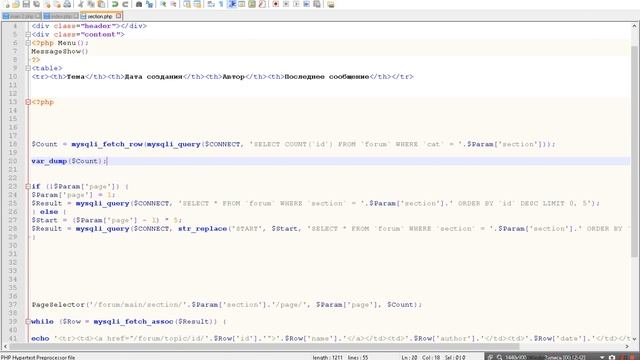Click line number 20 in the margin
The width and height of the screenshot is (640, 360).
coord(13,161)
